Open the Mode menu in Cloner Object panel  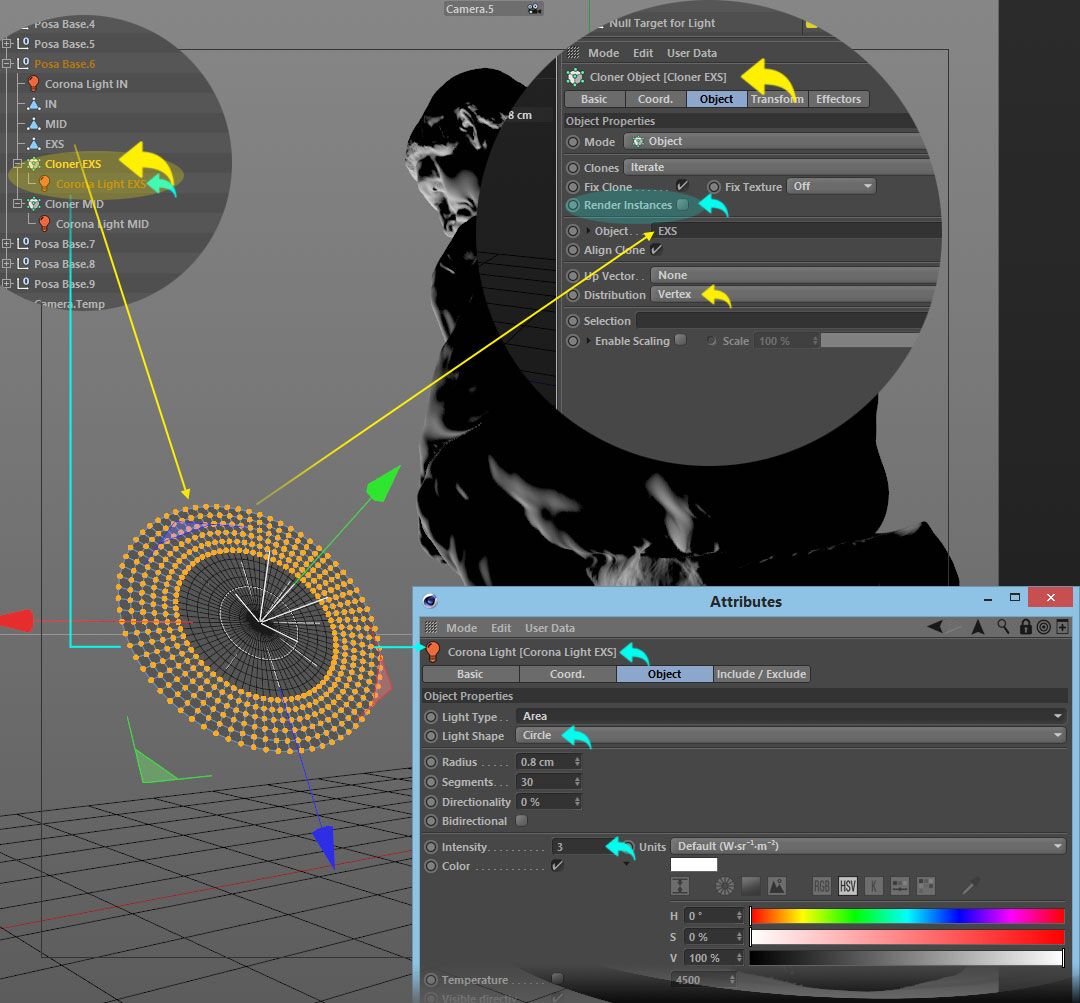tap(603, 53)
